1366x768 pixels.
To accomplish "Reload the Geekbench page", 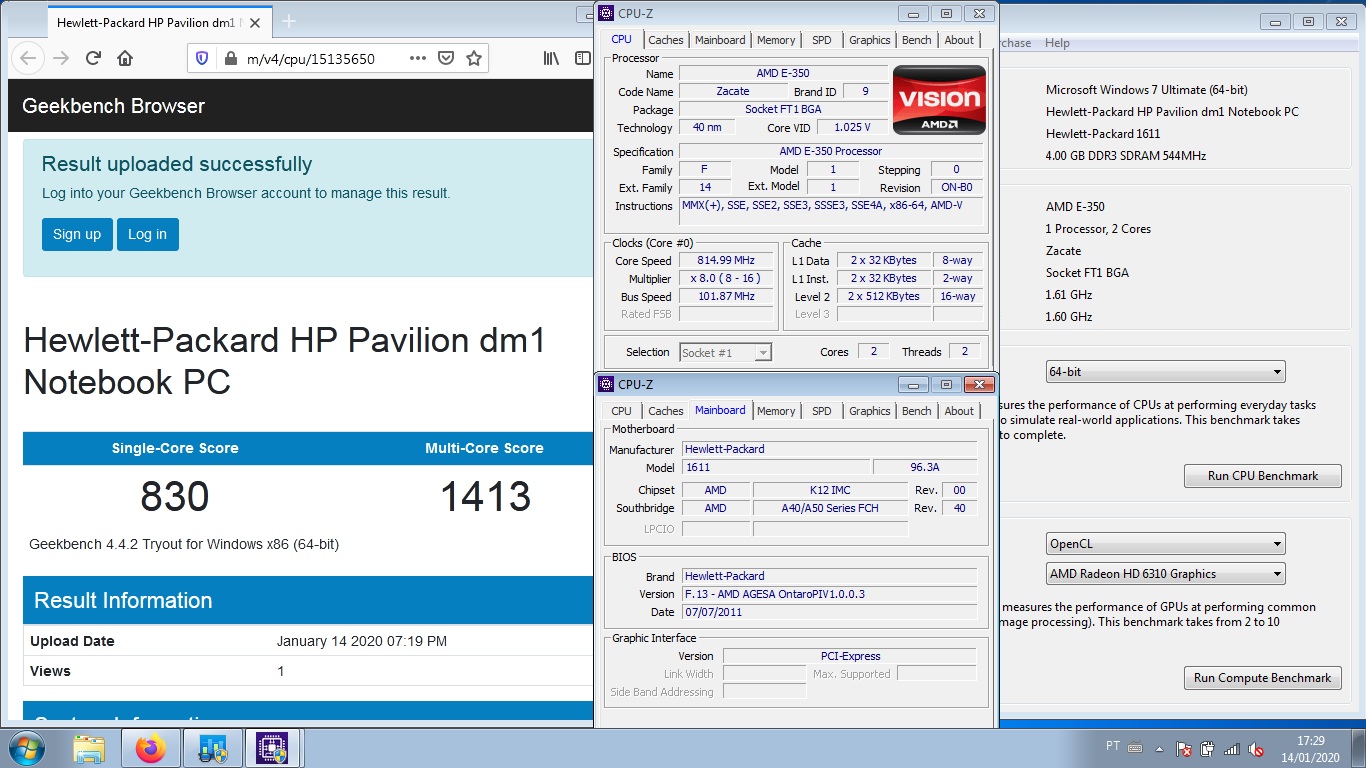I will [93, 58].
